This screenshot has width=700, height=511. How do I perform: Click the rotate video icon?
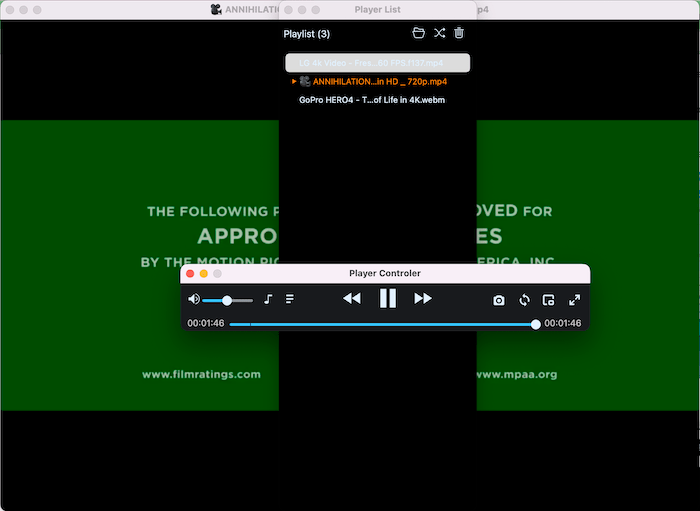(x=524, y=300)
